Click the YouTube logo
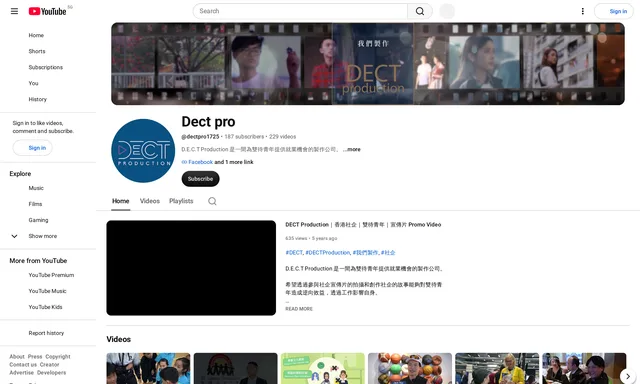This screenshot has height=384, width=640. click(47, 11)
